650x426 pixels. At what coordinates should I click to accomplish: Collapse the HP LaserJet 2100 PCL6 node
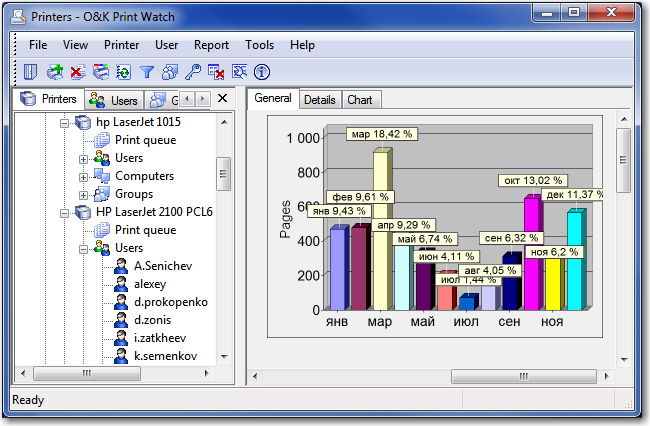(x=64, y=213)
